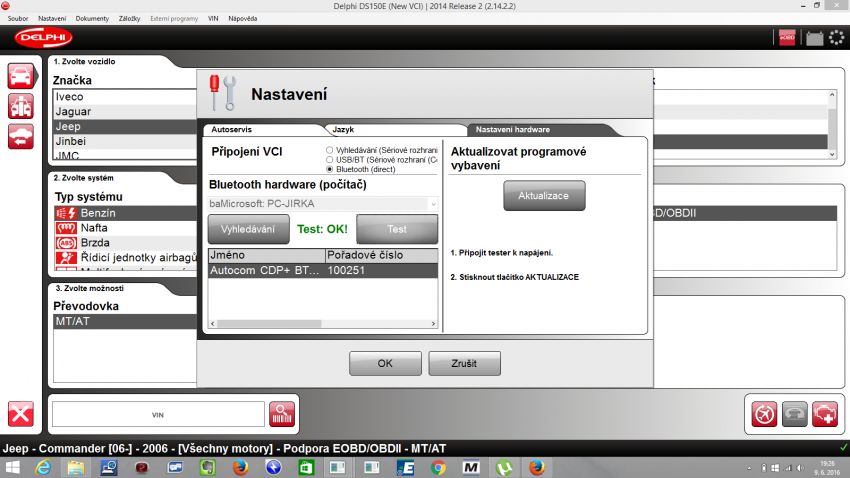Click the Test button
850x478 pixels.
coord(397,229)
